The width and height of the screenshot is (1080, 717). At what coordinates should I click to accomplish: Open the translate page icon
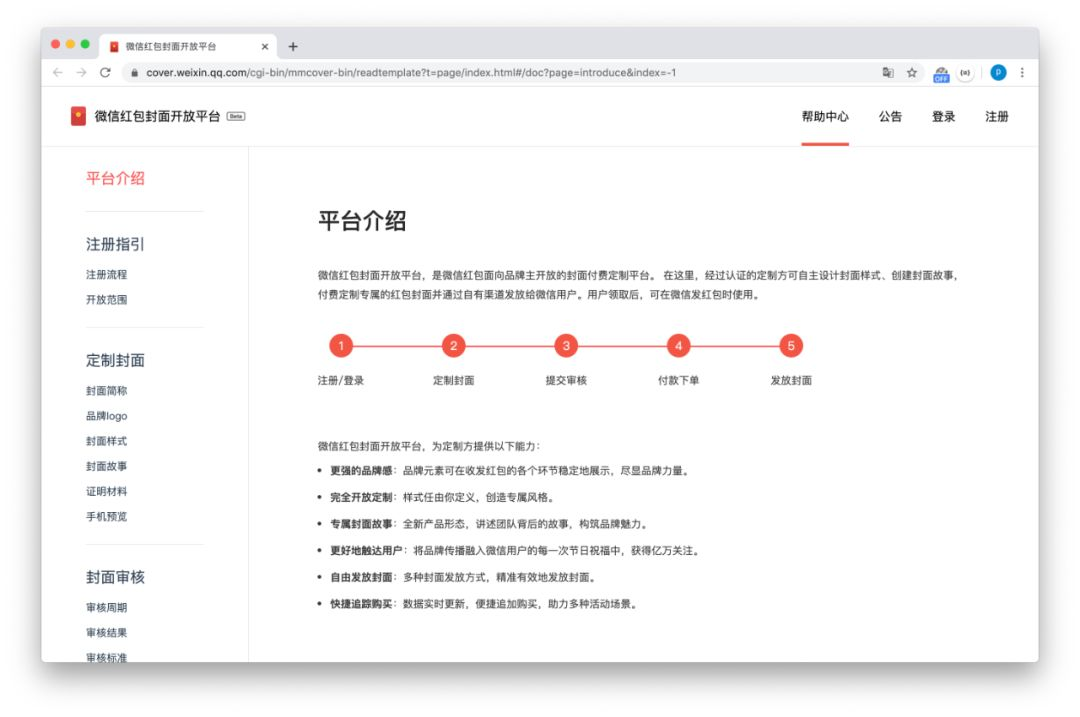[888, 72]
